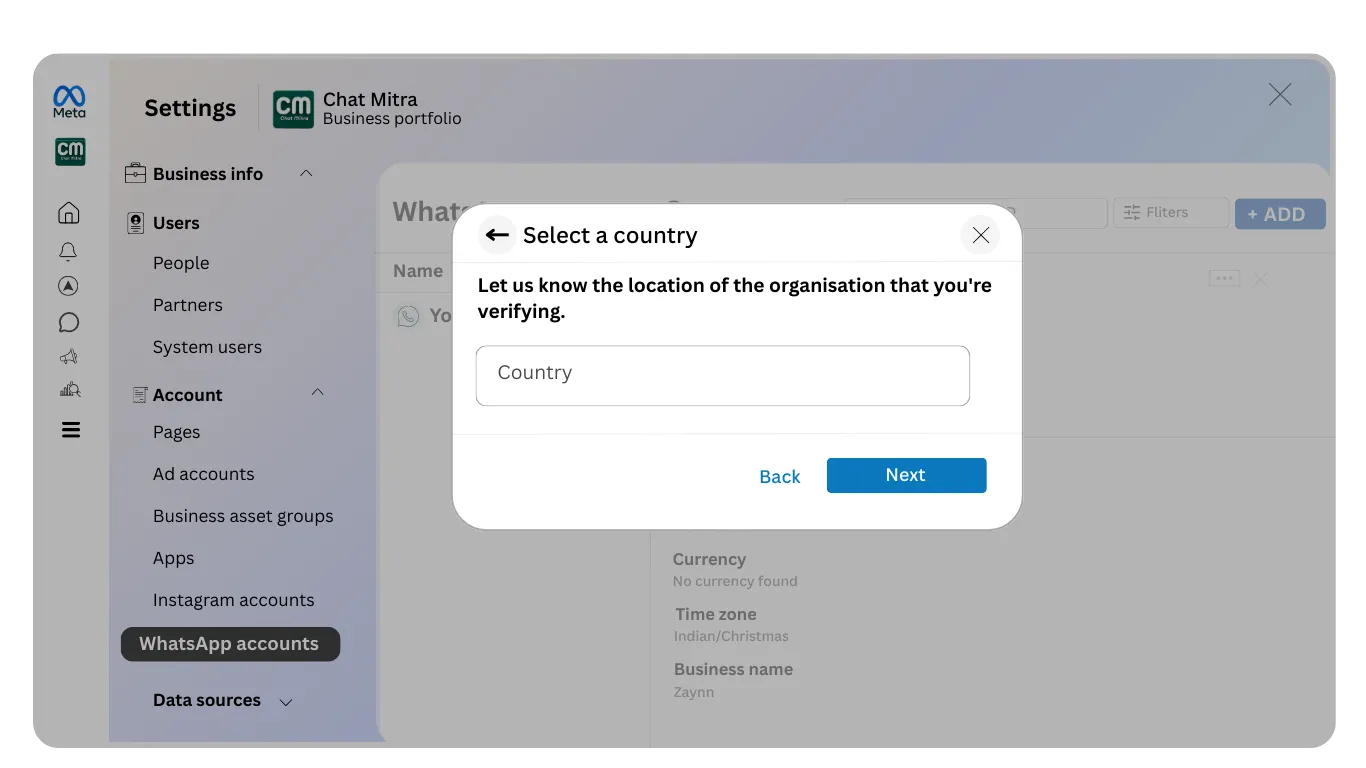Open notifications via the bell icon
This screenshot has width=1366, height=768.
point(68,251)
